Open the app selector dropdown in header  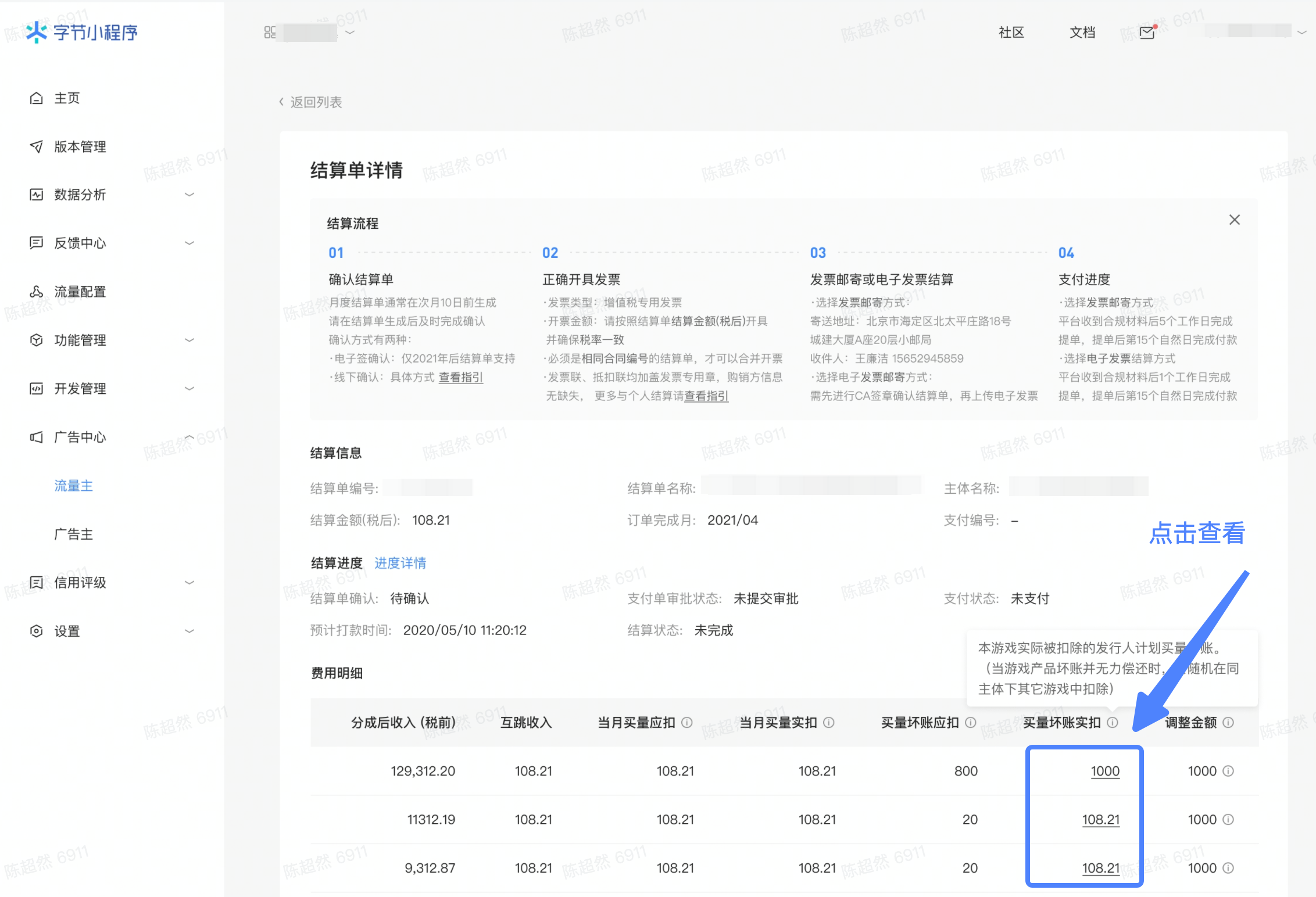(x=350, y=33)
